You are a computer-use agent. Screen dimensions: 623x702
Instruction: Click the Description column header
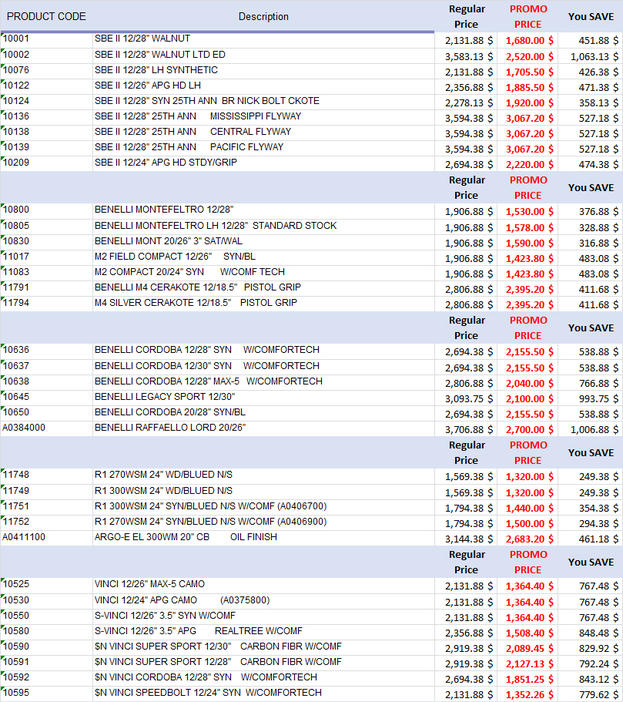click(x=263, y=17)
